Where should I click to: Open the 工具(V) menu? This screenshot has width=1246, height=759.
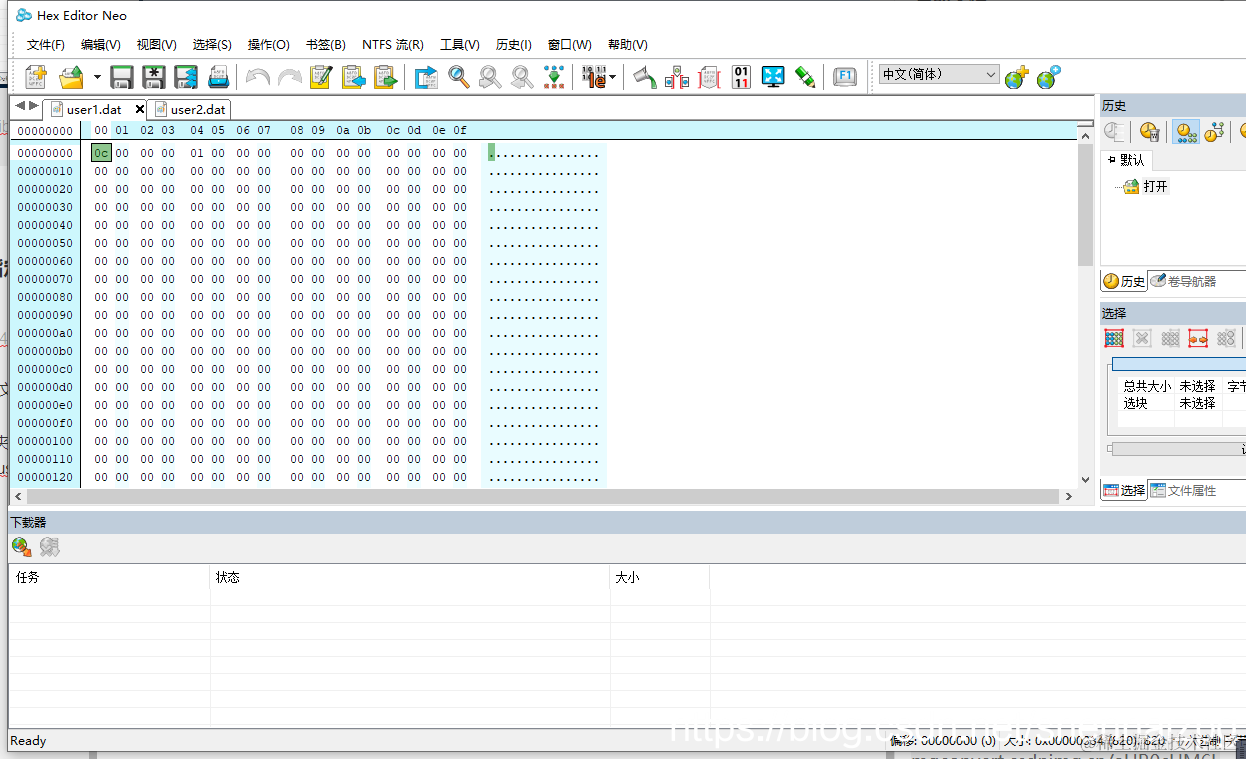(460, 45)
